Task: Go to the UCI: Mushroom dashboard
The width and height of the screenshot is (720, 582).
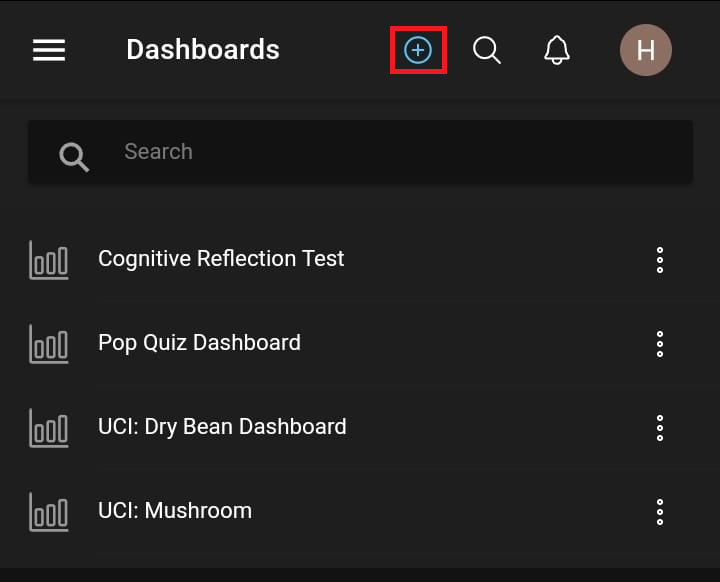Action: (x=175, y=511)
